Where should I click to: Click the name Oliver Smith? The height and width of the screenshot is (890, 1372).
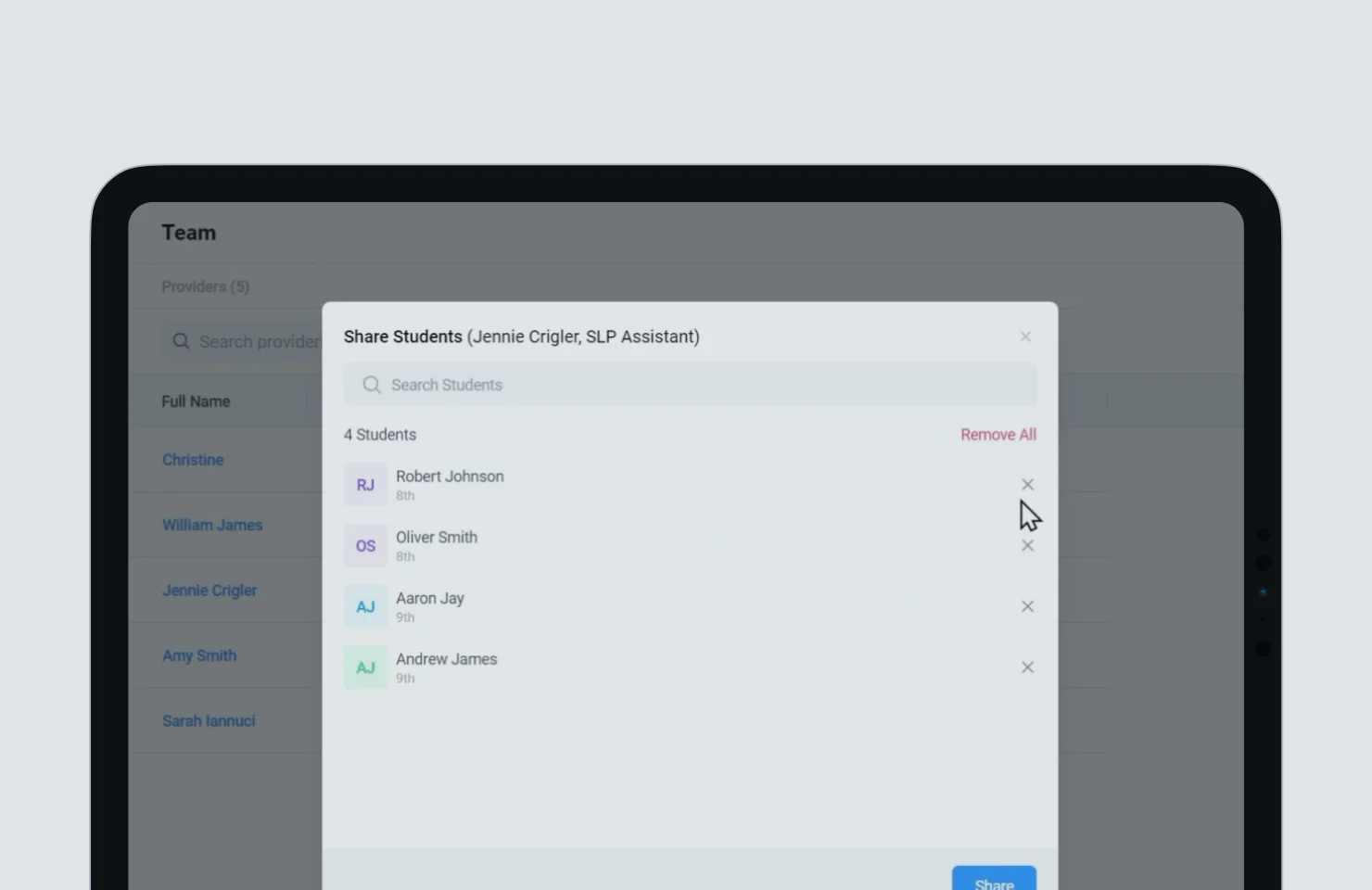pos(437,538)
